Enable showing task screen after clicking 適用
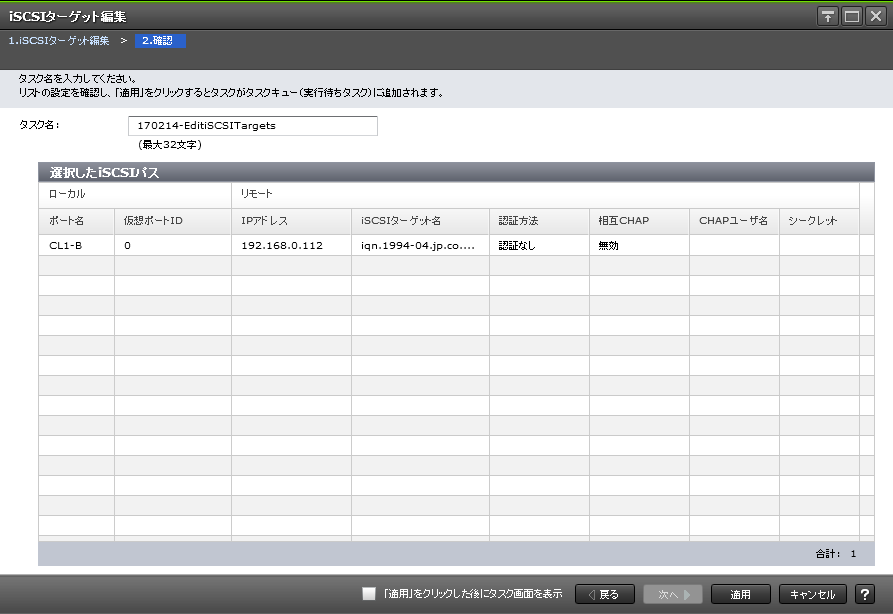This screenshot has height=614, width=893. (x=369, y=594)
